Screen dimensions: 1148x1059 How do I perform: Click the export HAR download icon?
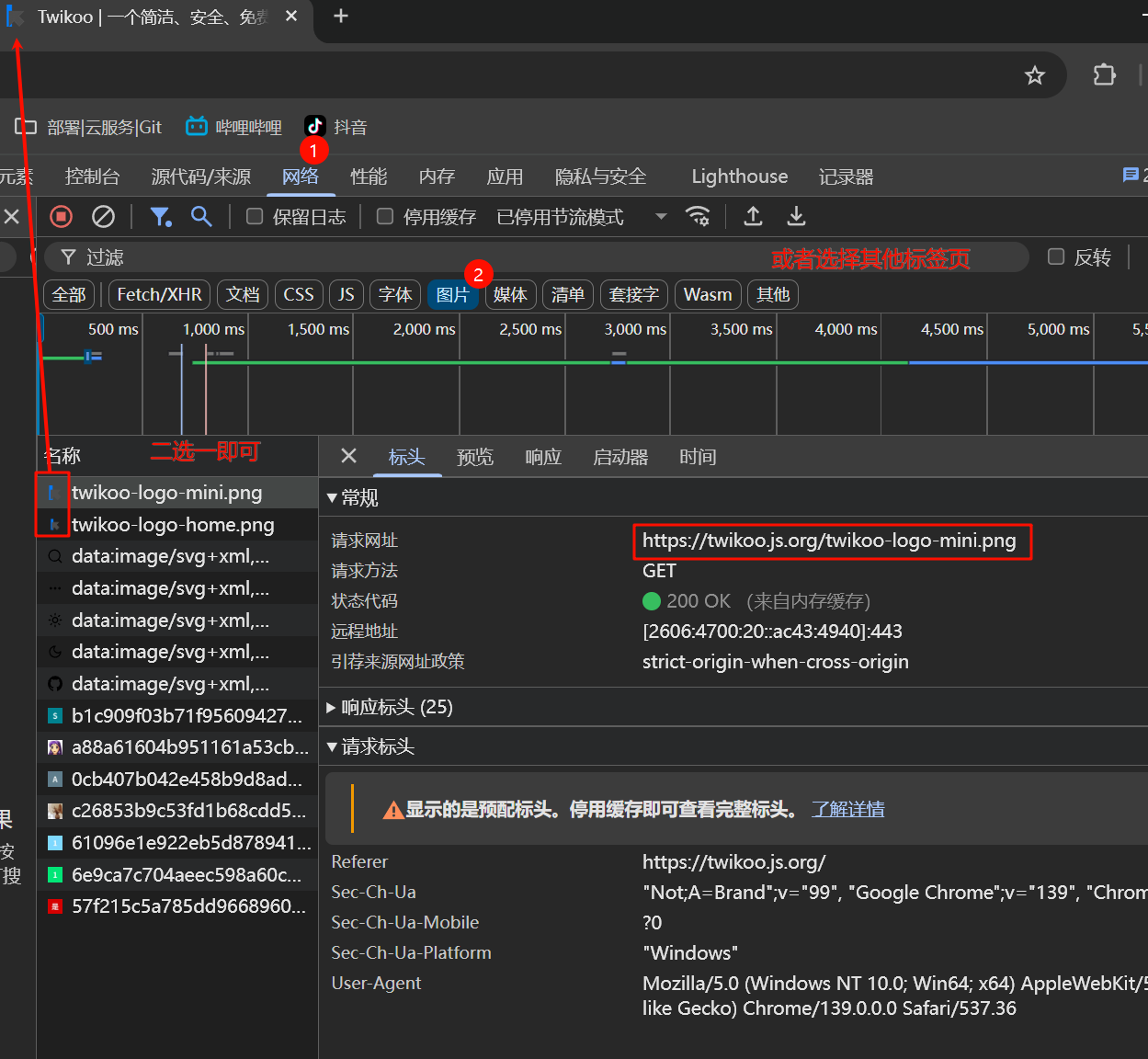(x=796, y=217)
